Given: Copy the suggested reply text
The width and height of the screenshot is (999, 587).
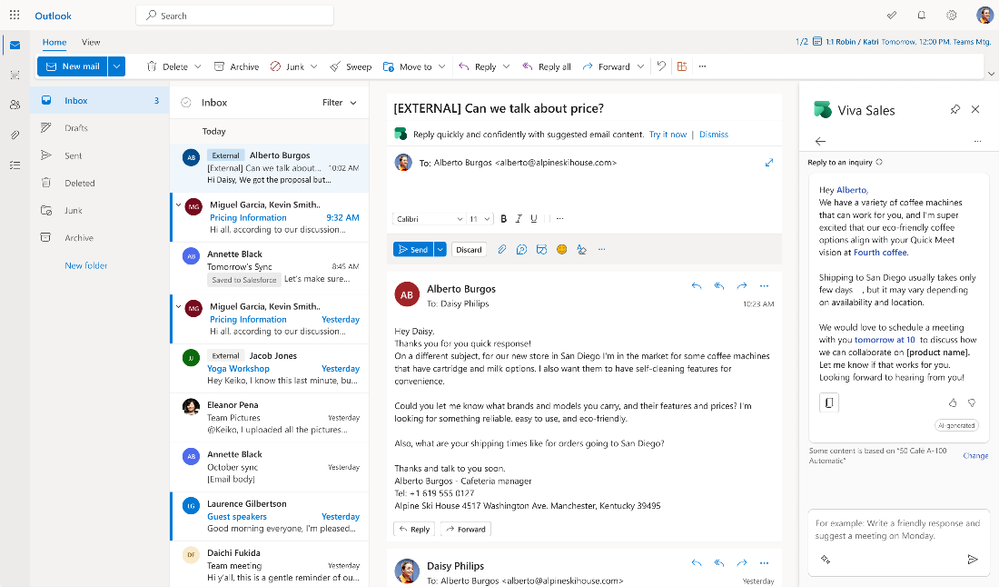Looking at the screenshot, I should 829,403.
